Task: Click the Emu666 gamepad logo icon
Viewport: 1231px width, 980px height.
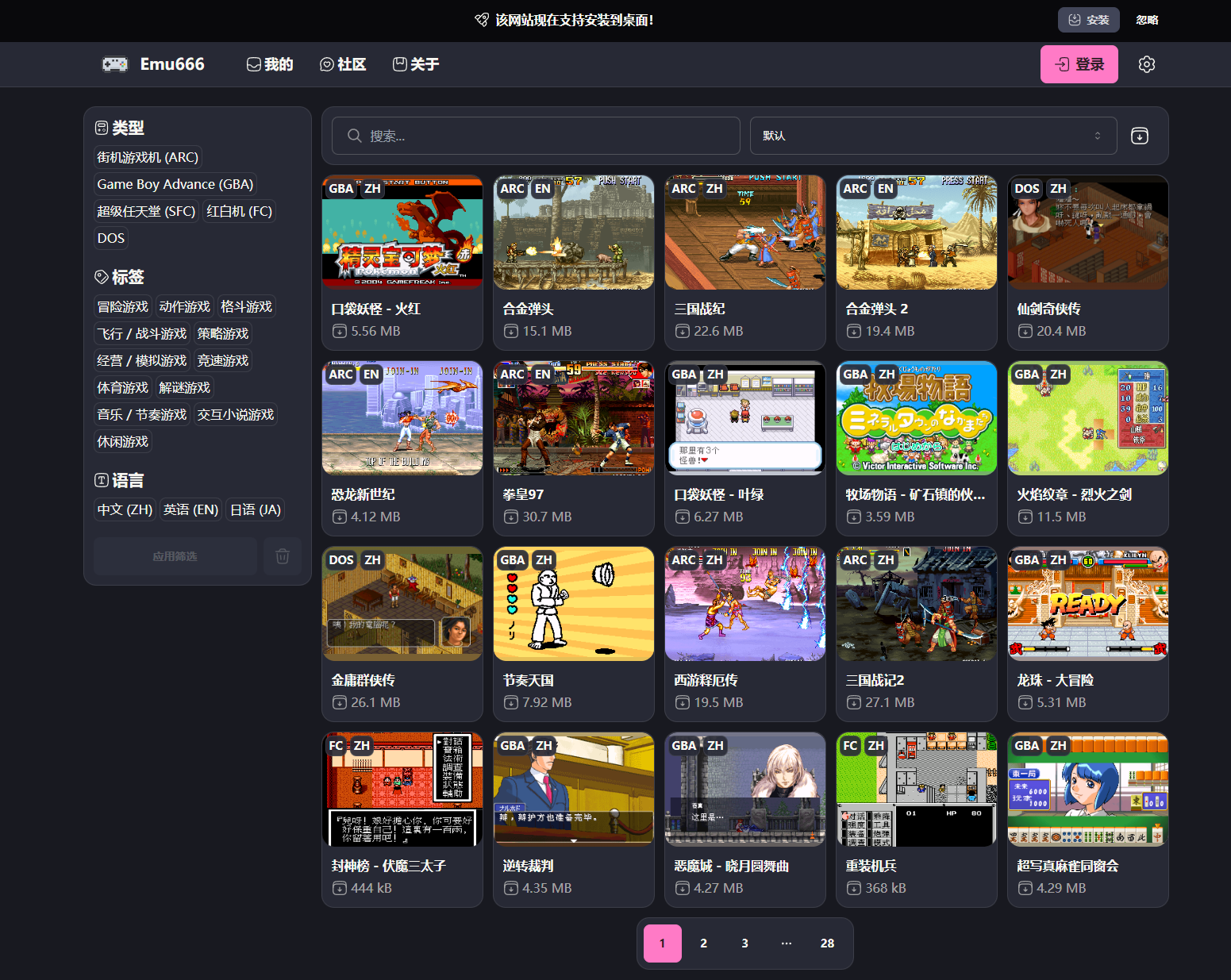Action: tap(115, 64)
